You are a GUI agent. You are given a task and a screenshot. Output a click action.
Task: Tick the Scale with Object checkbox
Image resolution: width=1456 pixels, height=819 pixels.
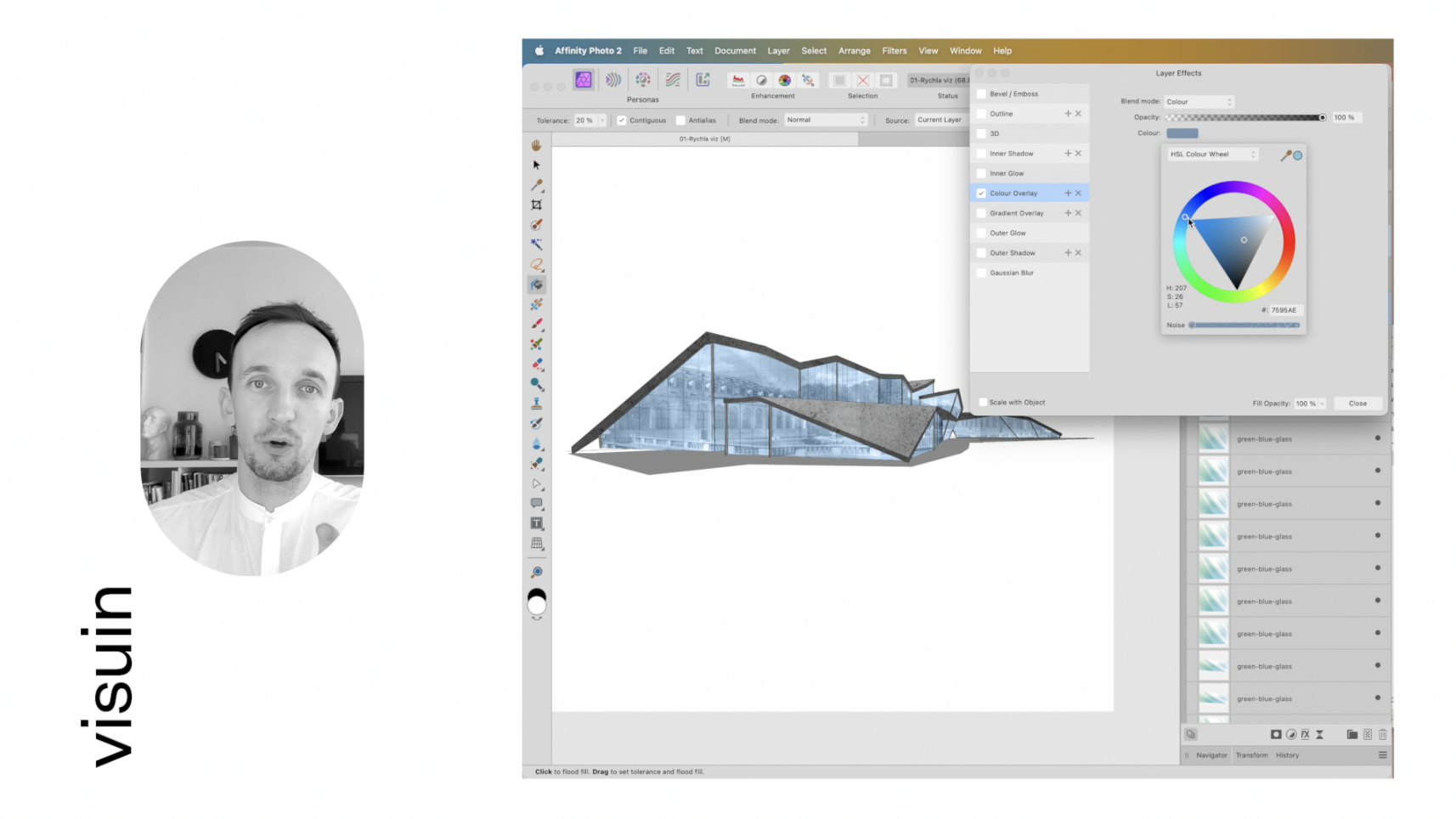pos(983,403)
